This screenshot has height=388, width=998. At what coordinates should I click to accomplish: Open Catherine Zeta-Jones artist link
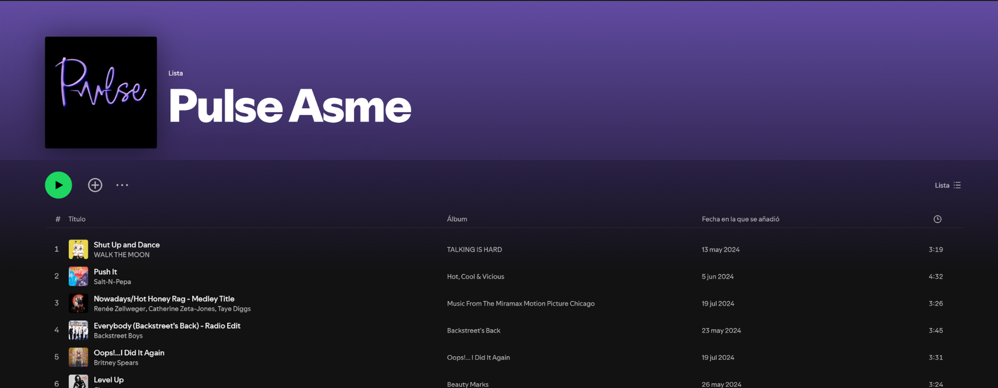(181, 309)
